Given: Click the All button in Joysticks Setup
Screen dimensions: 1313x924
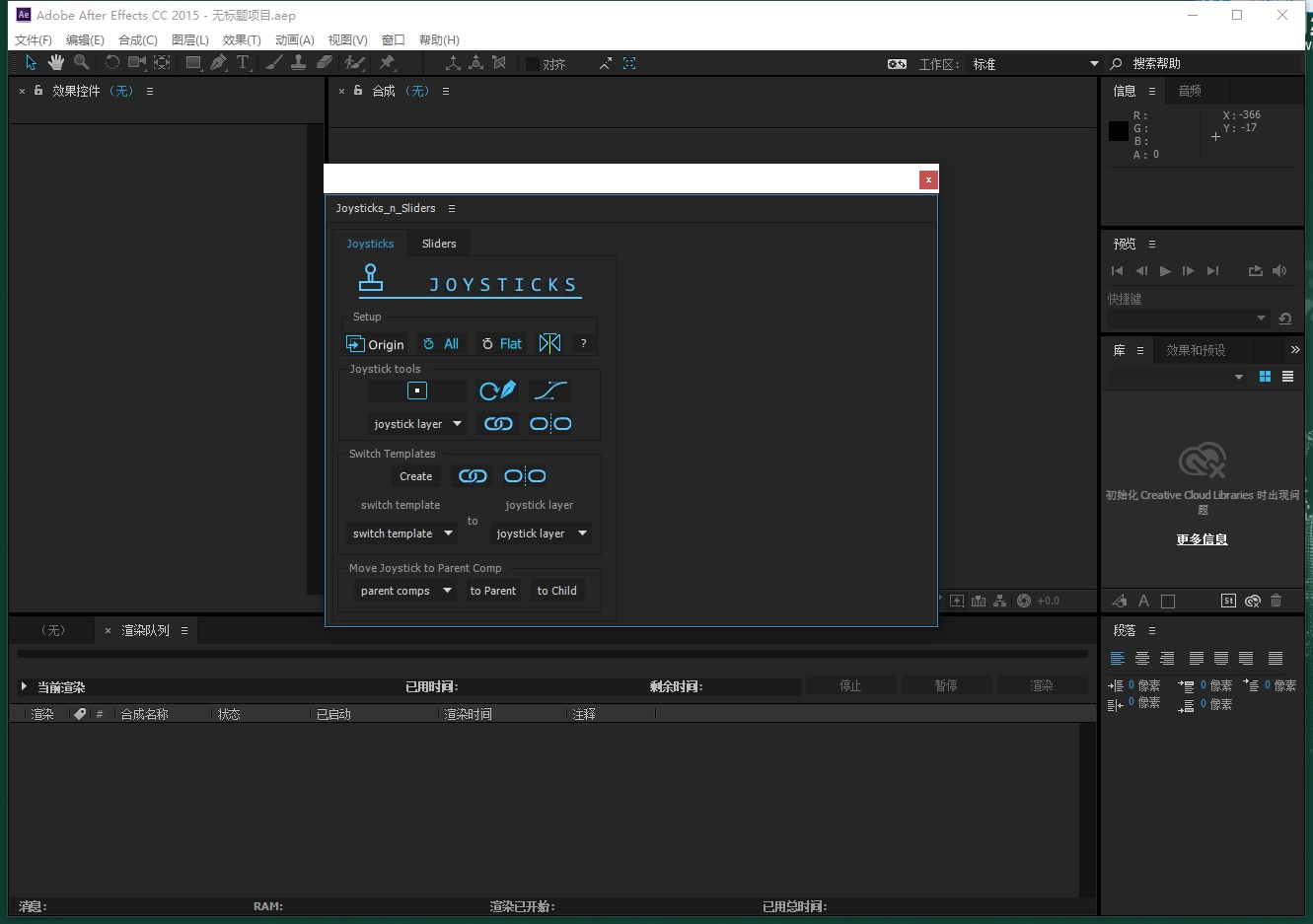Looking at the screenshot, I should [x=441, y=344].
